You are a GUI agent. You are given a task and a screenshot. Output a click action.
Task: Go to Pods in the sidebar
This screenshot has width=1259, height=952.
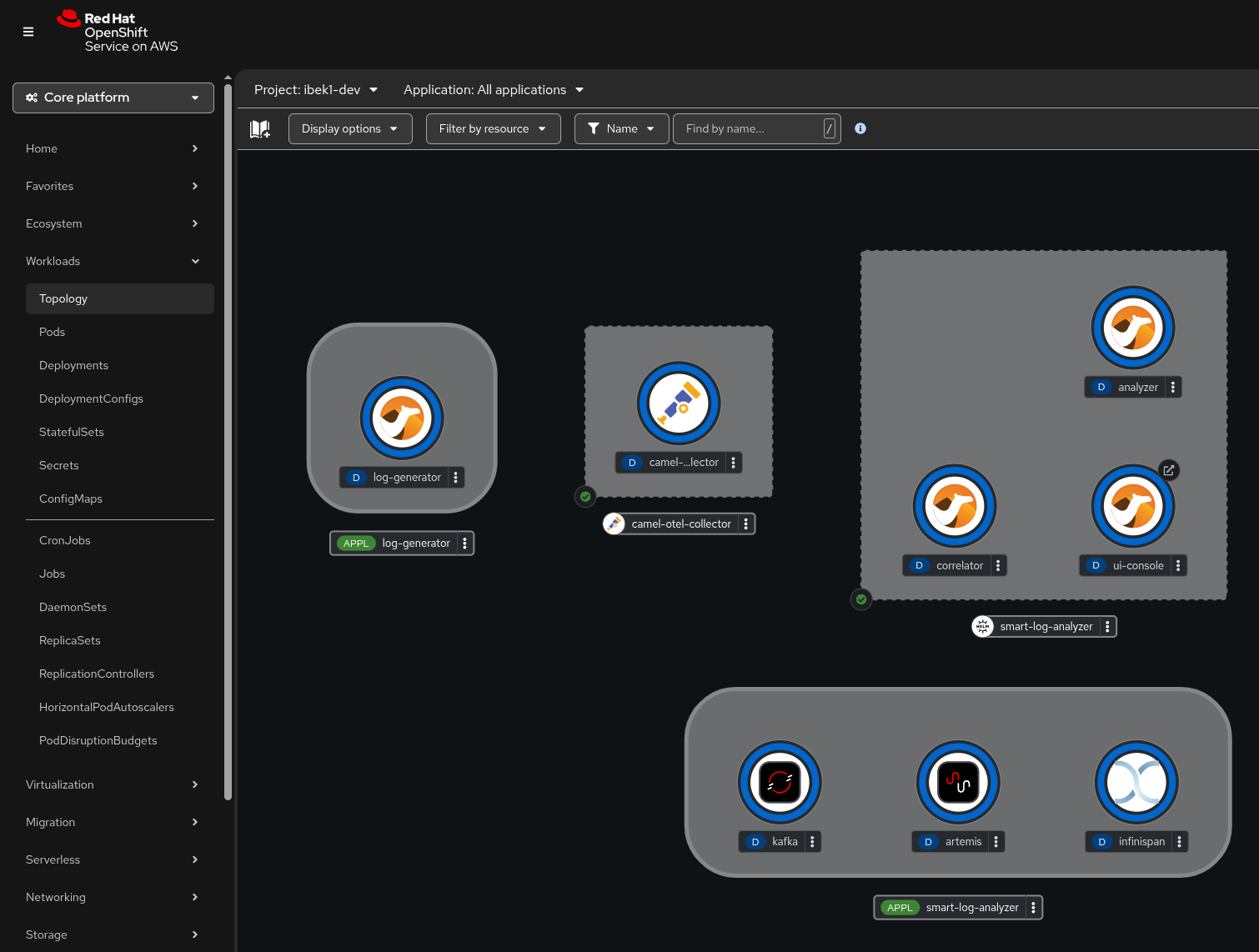pyautogui.click(x=120, y=332)
